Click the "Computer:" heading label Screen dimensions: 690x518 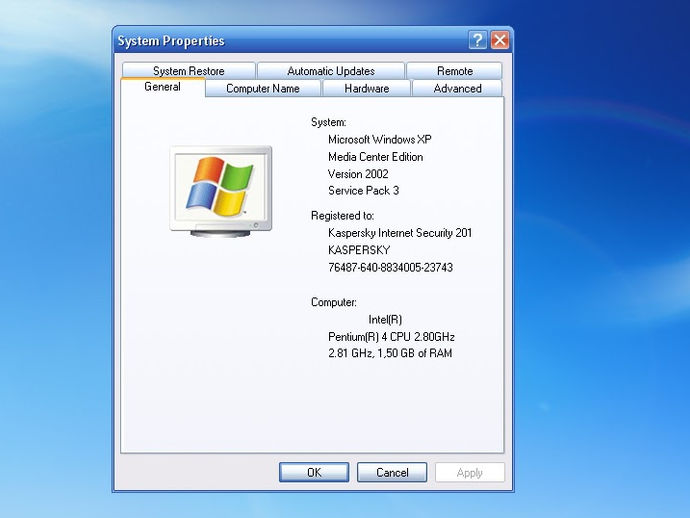click(x=334, y=302)
